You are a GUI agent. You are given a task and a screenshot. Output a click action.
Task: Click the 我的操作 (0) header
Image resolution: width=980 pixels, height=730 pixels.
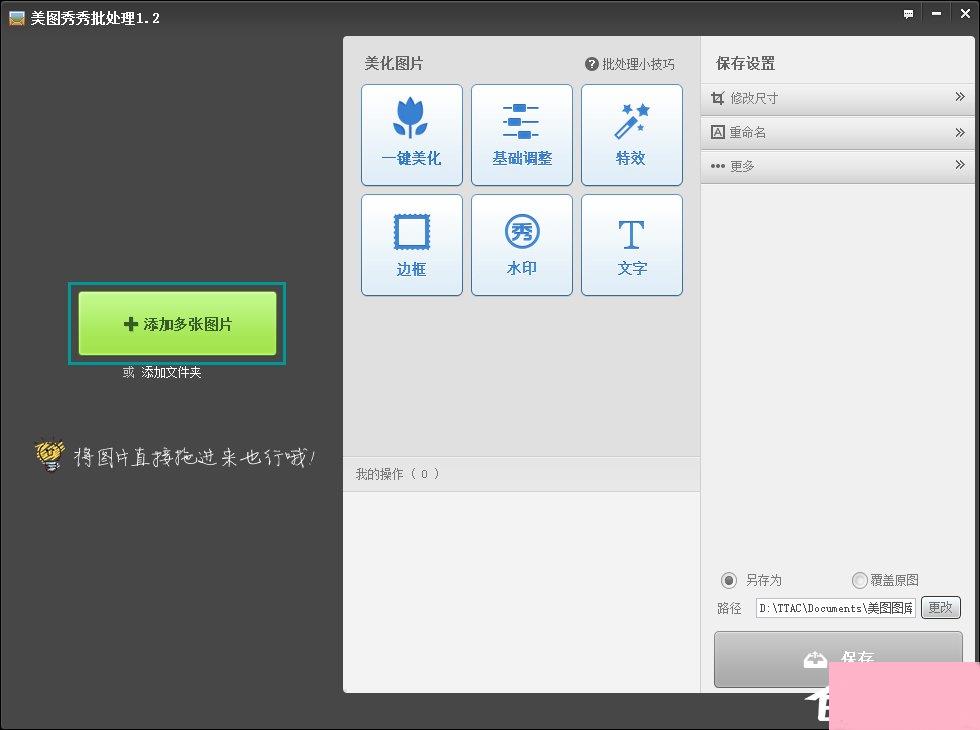(x=521, y=474)
